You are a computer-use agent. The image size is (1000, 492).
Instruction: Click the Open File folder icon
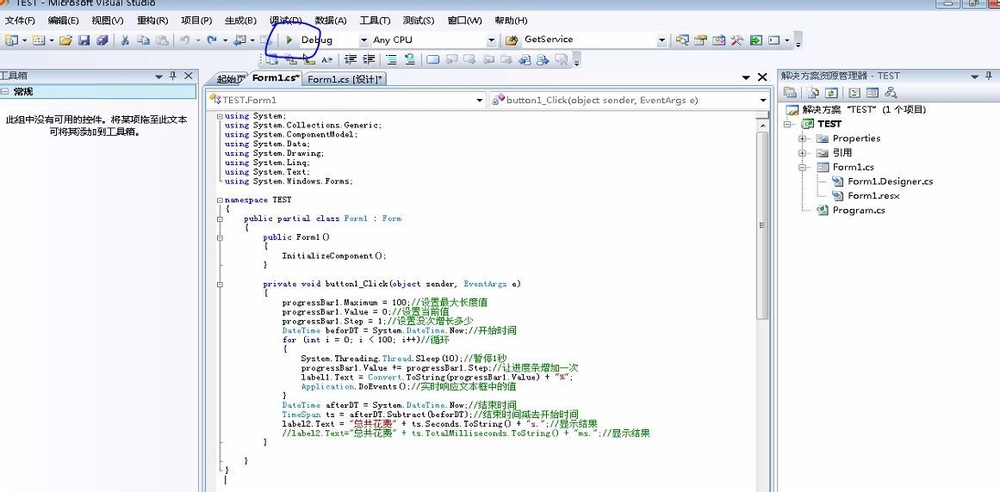65,40
